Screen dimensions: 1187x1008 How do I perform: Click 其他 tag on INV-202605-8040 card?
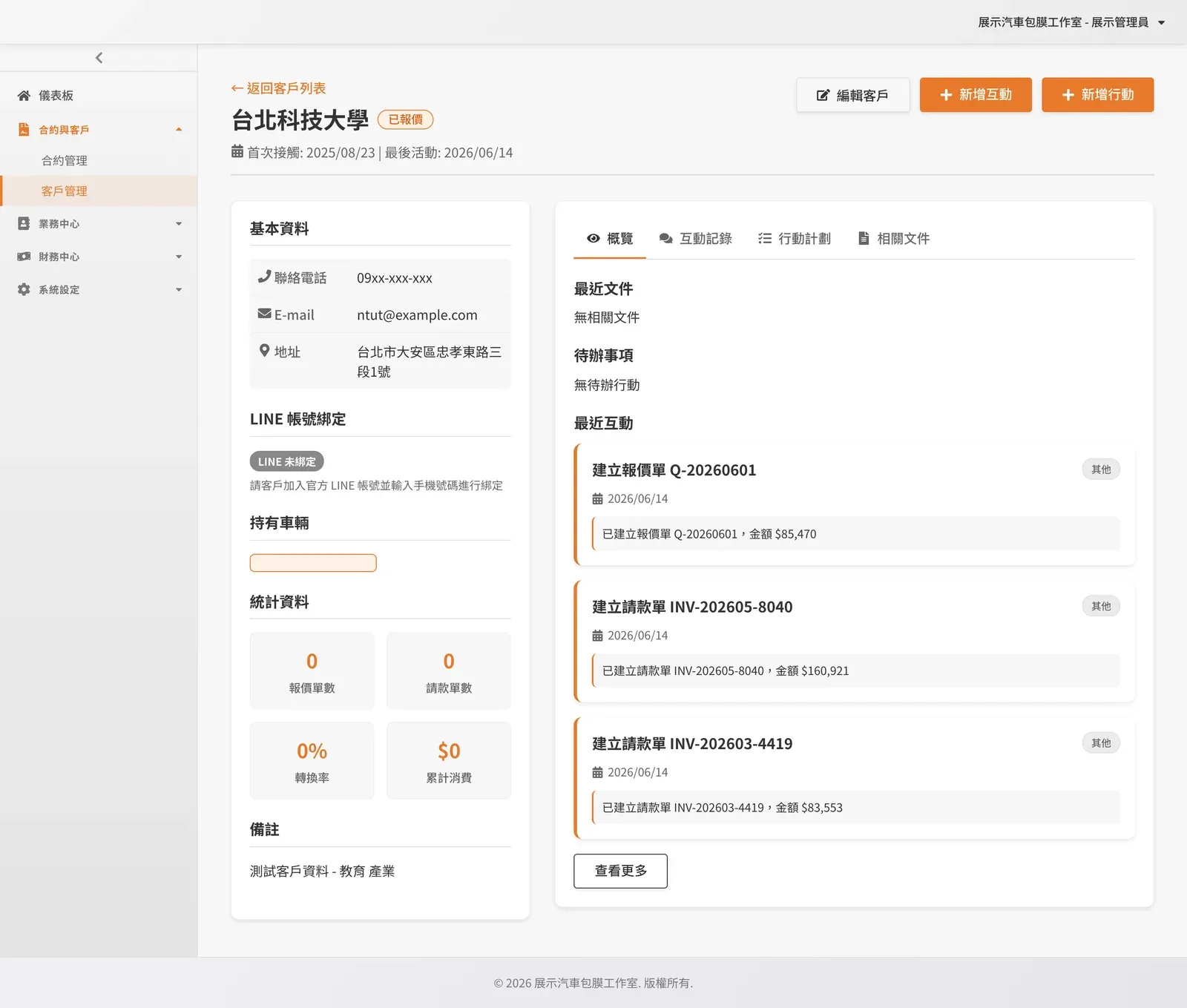coord(1101,606)
